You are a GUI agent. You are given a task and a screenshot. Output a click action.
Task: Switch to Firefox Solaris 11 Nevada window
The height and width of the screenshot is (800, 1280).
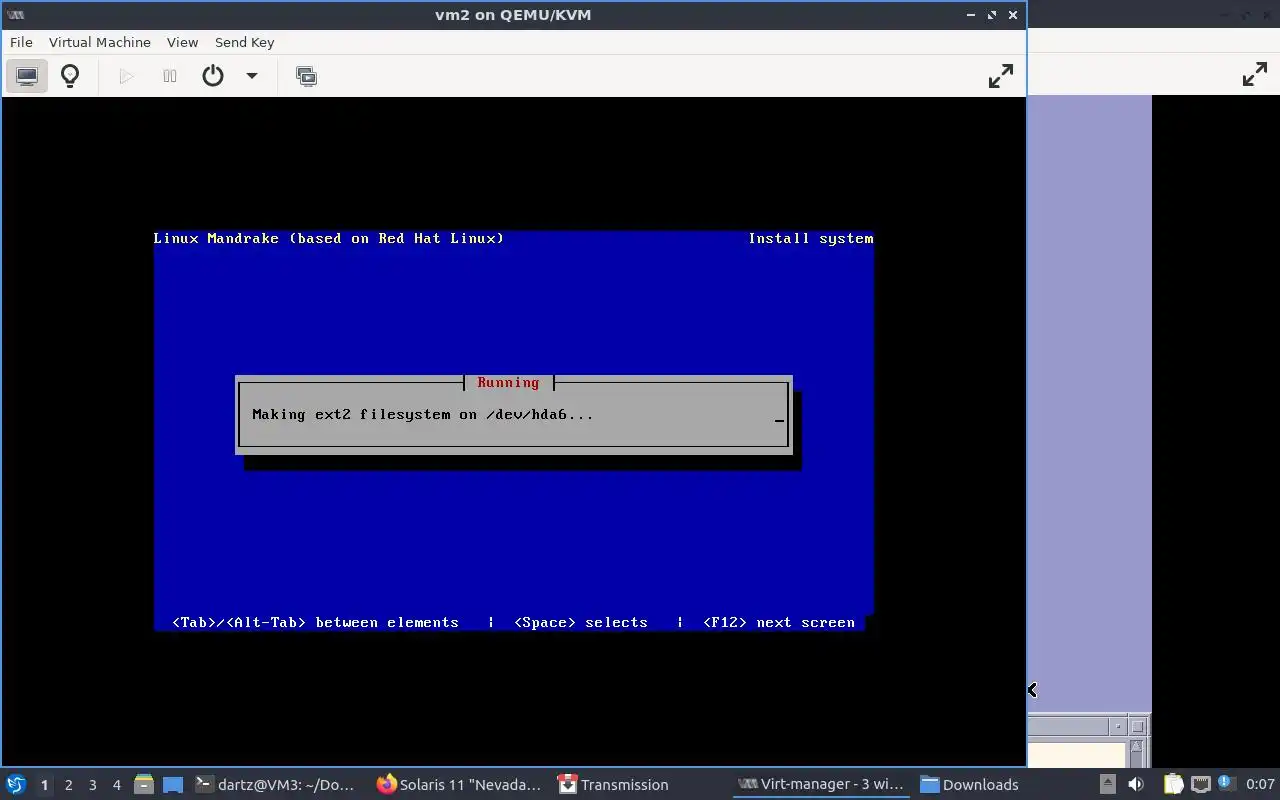click(459, 785)
